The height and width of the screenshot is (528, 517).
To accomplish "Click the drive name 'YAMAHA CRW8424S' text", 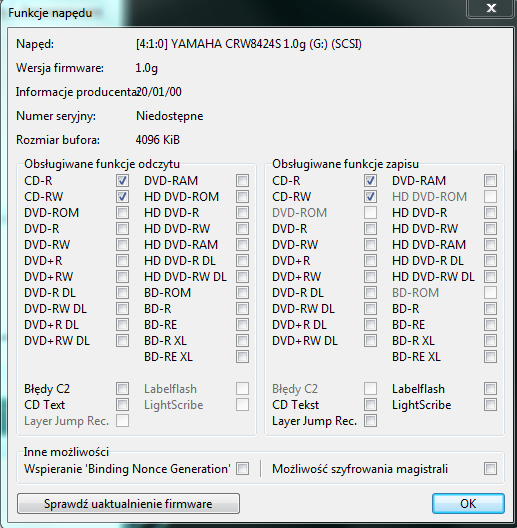I will (225, 44).
